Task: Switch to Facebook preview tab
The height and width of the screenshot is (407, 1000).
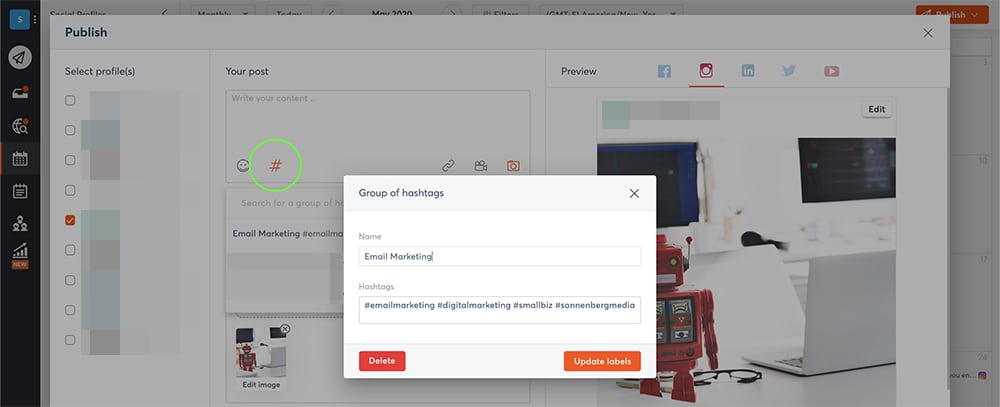Action: [664, 71]
